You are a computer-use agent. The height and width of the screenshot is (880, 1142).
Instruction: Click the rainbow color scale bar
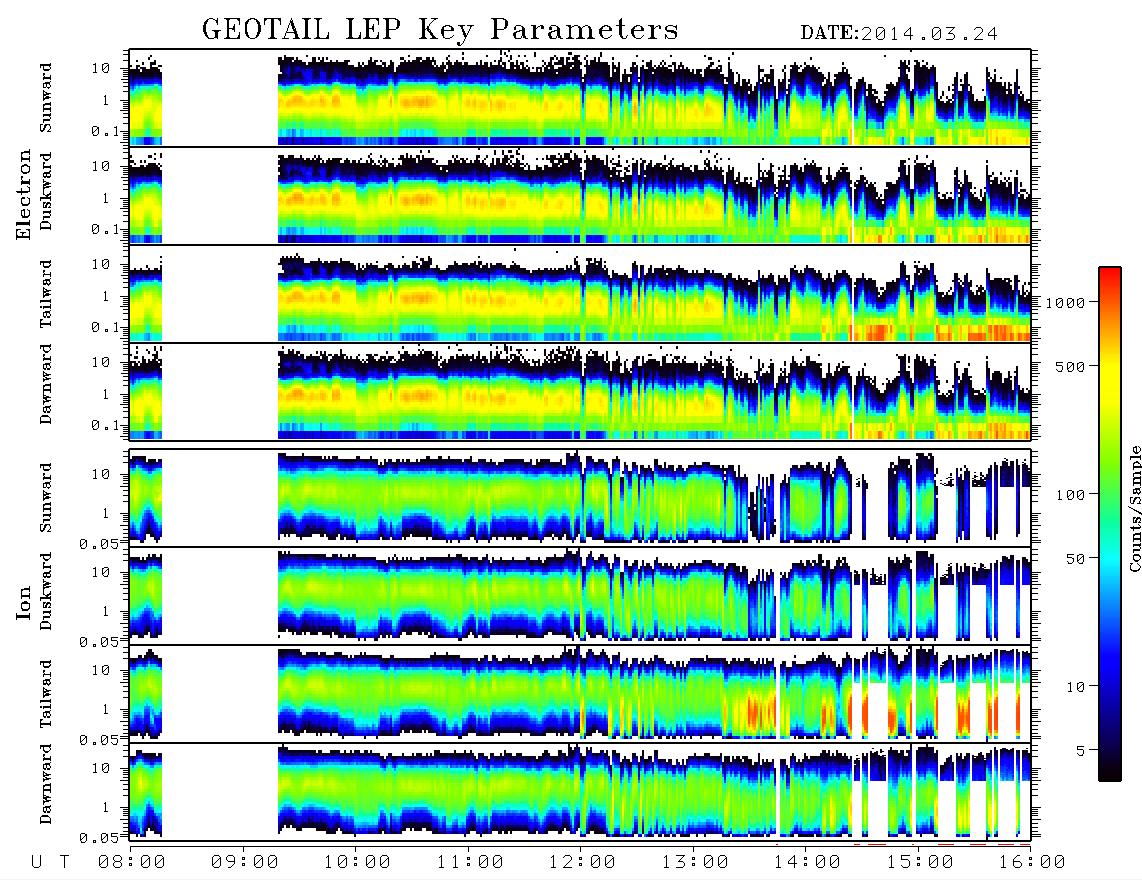click(x=1110, y=524)
